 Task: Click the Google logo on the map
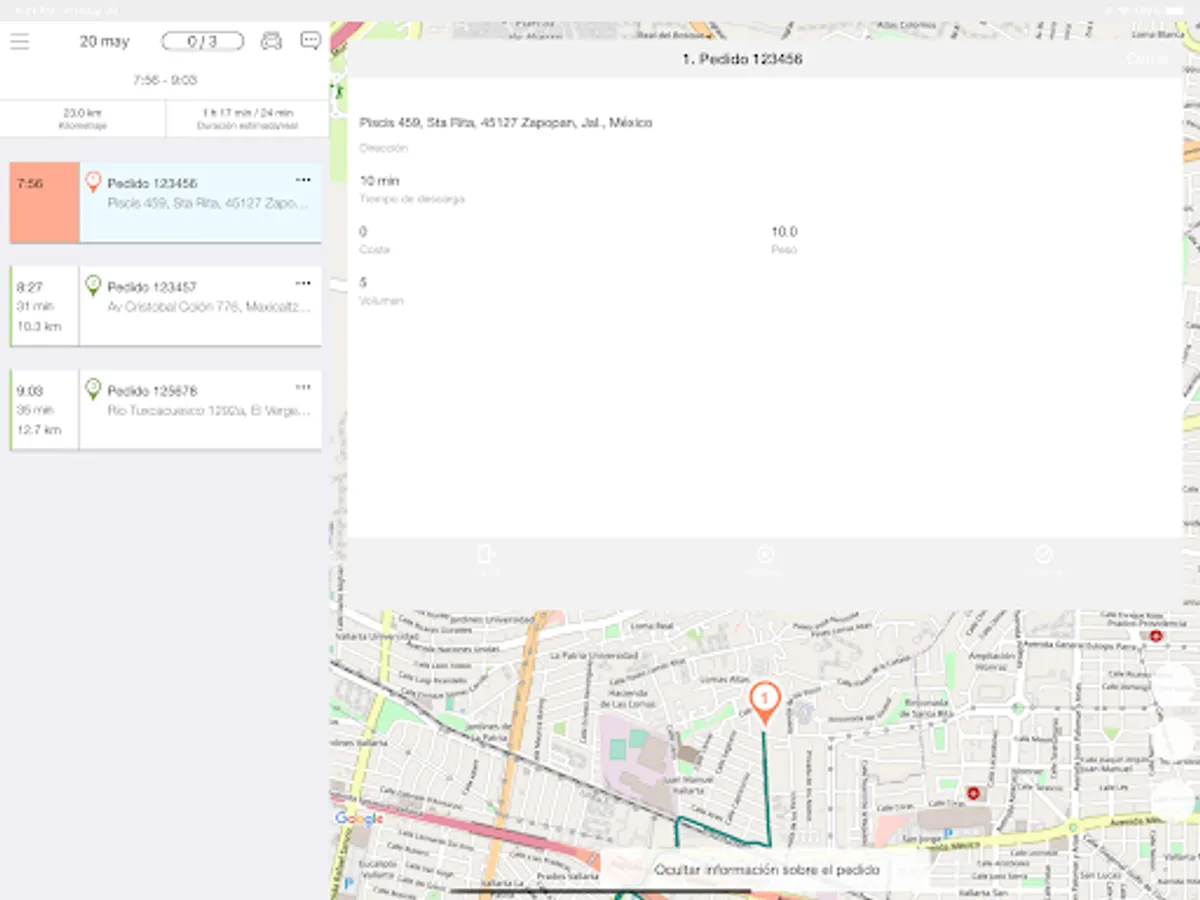point(359,819)
